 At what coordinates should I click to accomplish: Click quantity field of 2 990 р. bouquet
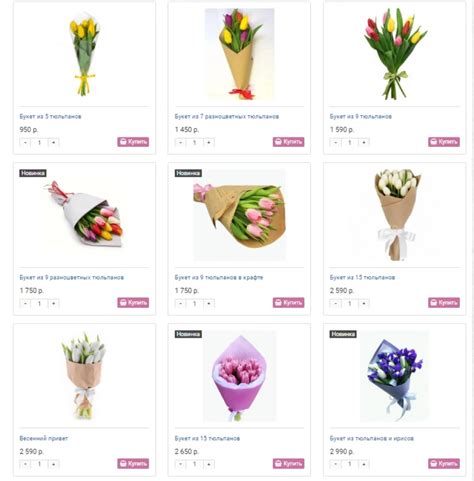point(350,464)
